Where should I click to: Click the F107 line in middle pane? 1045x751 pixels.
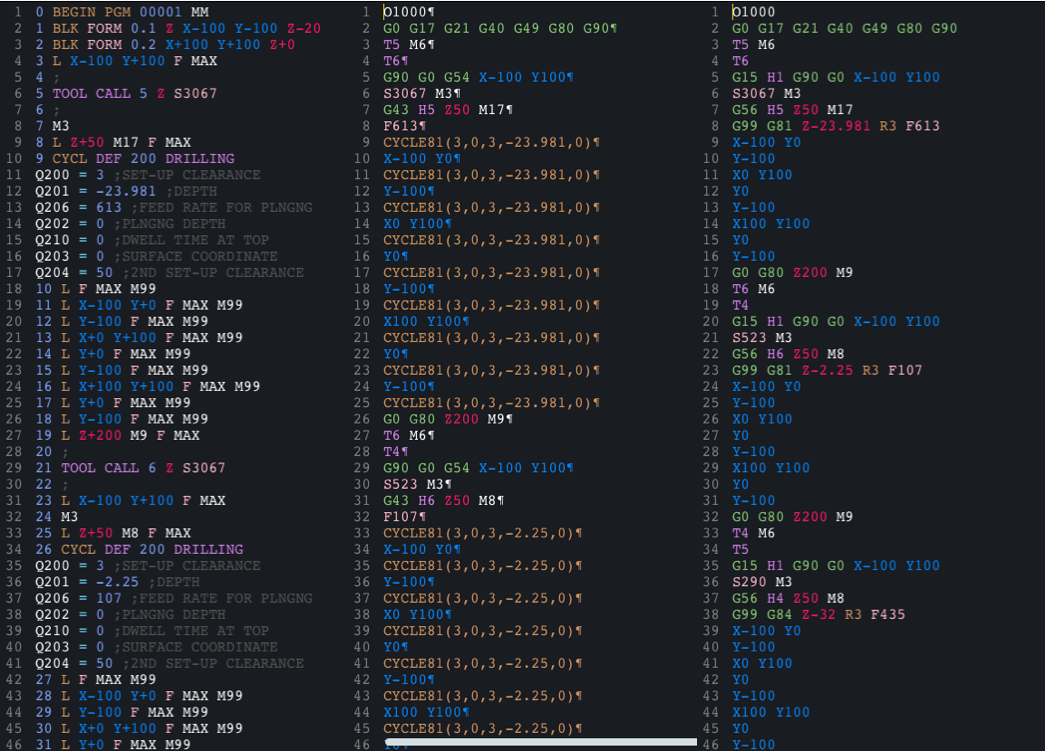403,517
